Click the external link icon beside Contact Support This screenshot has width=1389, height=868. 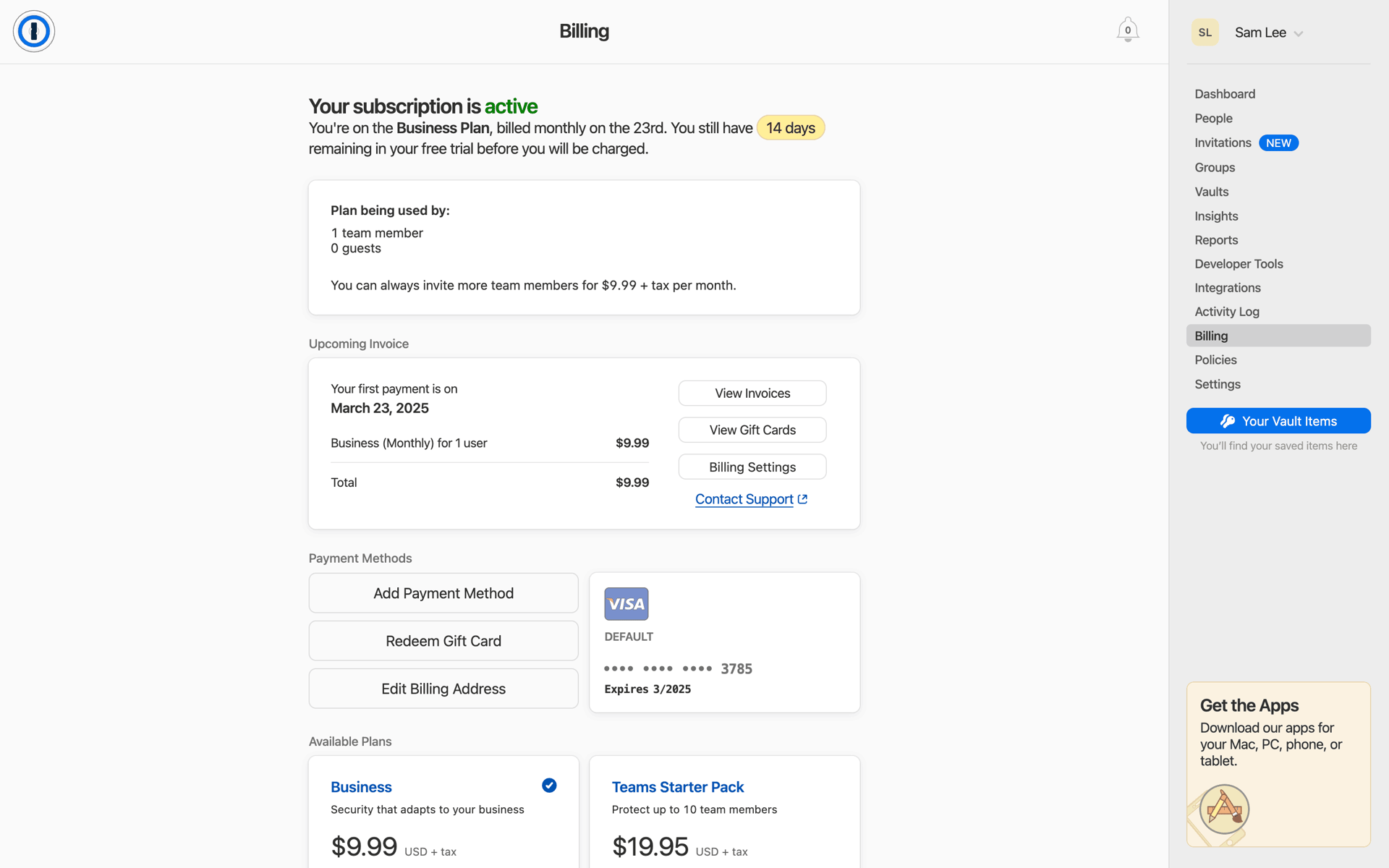[x=802, y=499]
